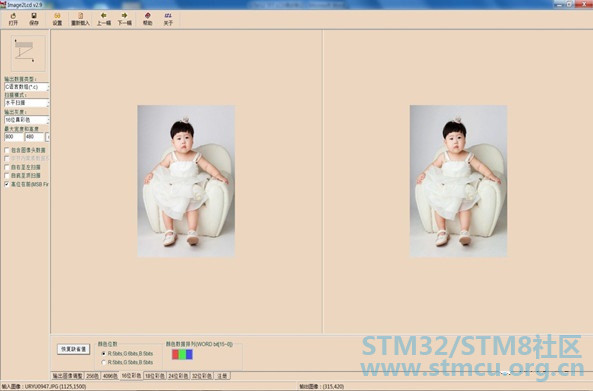This screenshot has height=391, width=593.
Task: Uncheck the 高位在前 (MSB First) checkbox
Action: pyautogui.click(x=7, y=184)
